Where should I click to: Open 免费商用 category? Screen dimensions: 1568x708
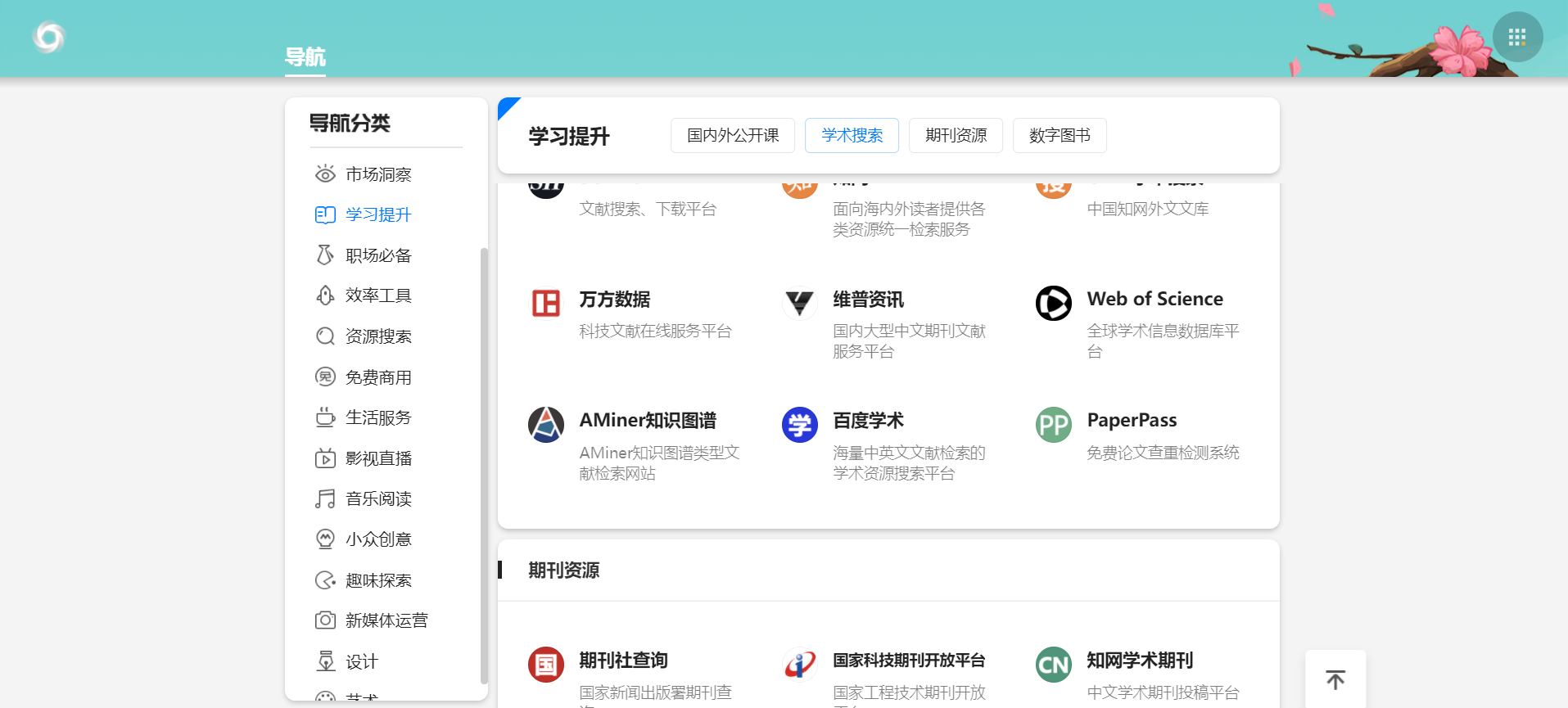point(378,377)
